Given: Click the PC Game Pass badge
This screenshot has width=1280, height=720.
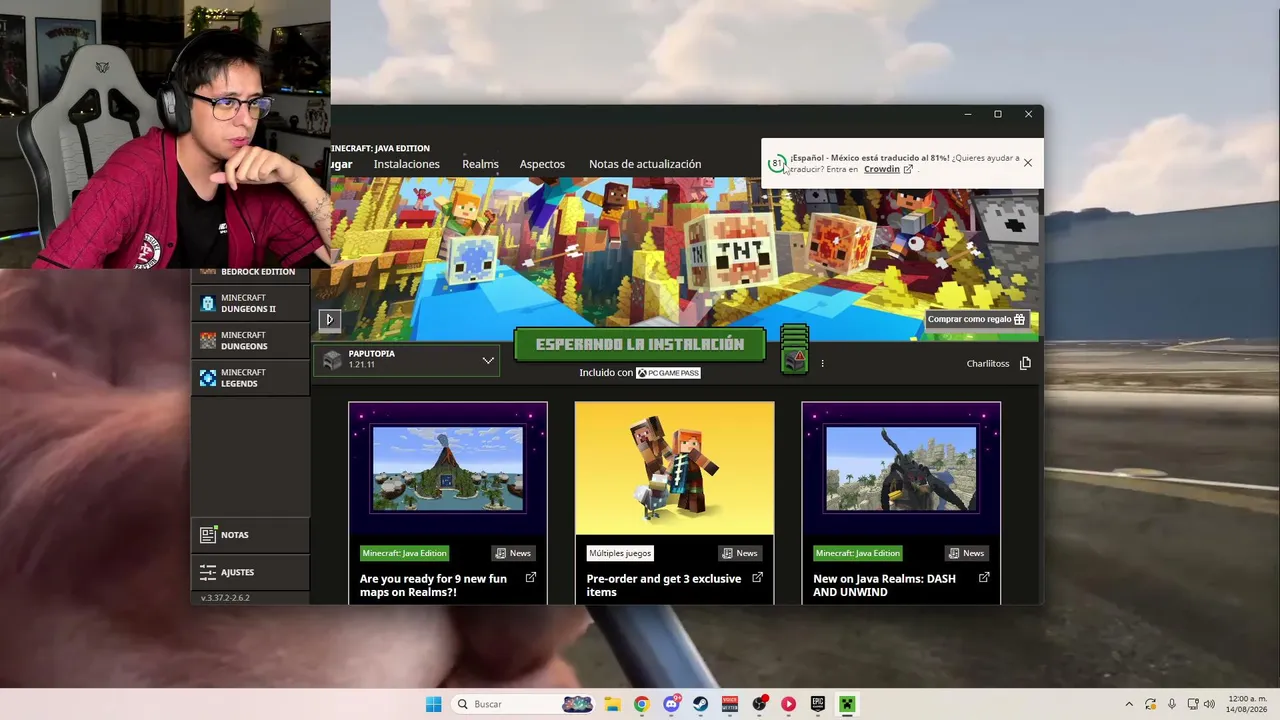Looking at the screenshot, I should click(668, 373).
